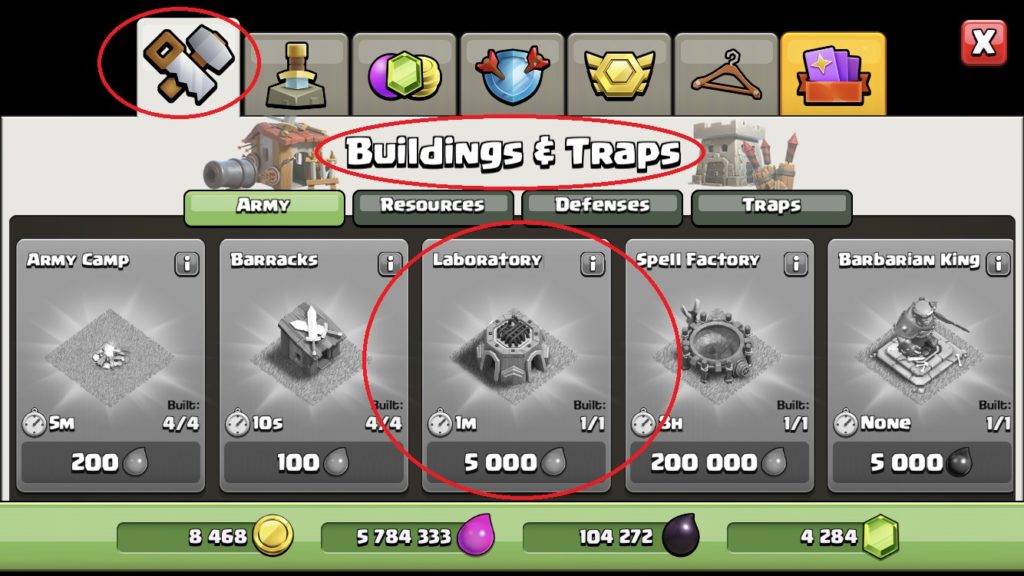The height and width of the screenshot is (576, 1024).
Task: Open the clothes hanger skins tab
Action: (x=726, y=74)
